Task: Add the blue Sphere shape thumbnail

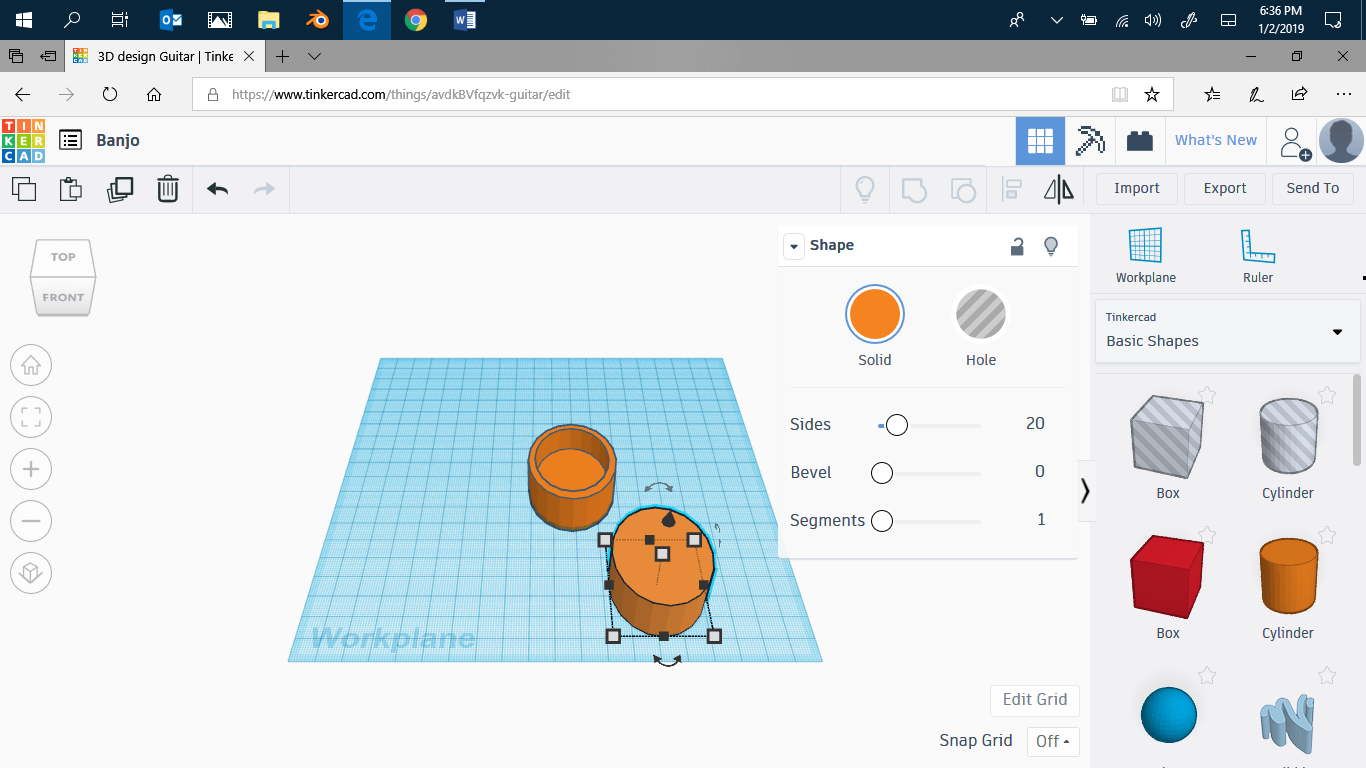Action: [x=1168, y=715]
